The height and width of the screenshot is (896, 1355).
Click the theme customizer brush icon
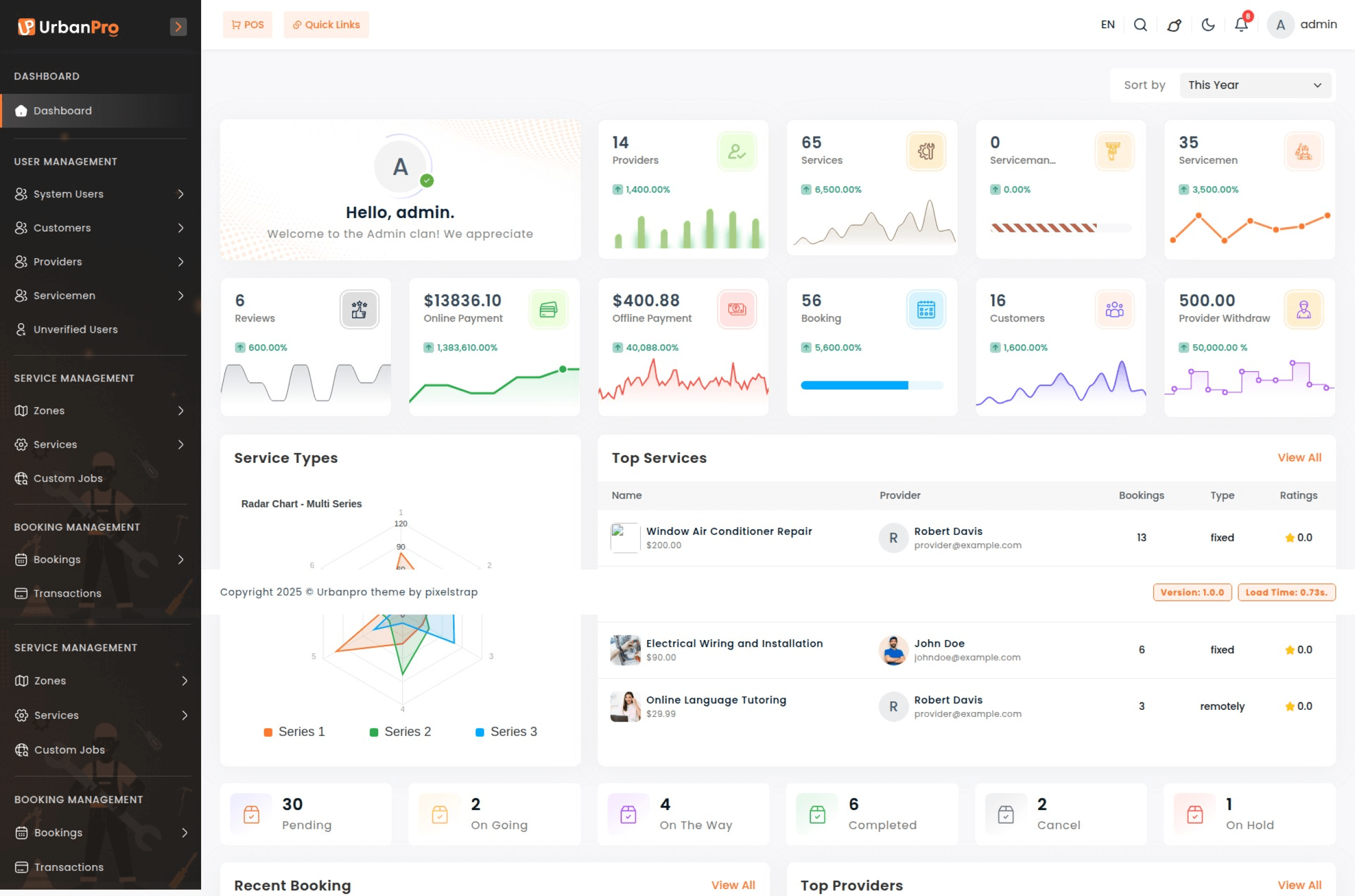[x=1174, y=25]
